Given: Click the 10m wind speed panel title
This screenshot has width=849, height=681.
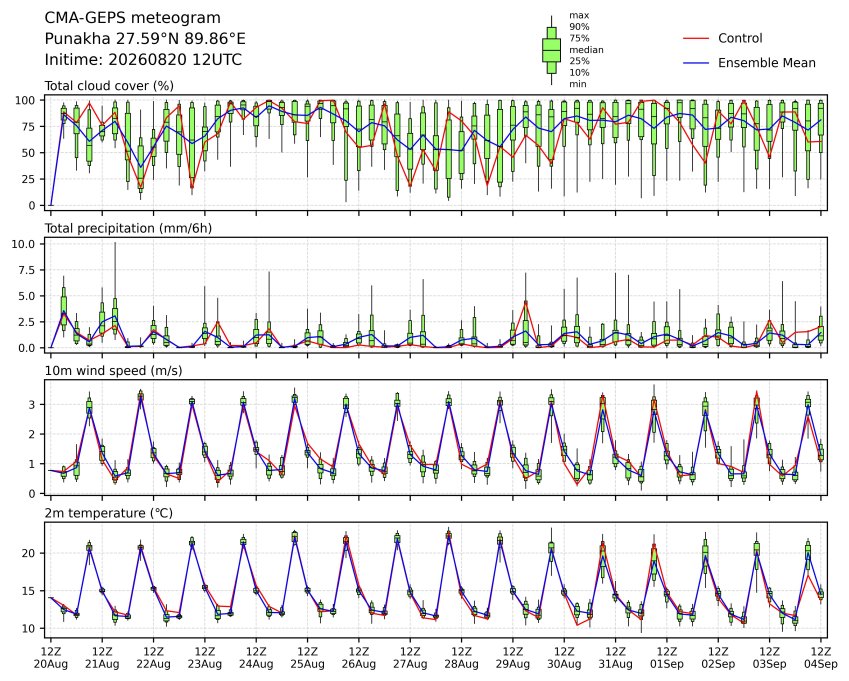Looking at the screenshot, I should tap(113, 371).
